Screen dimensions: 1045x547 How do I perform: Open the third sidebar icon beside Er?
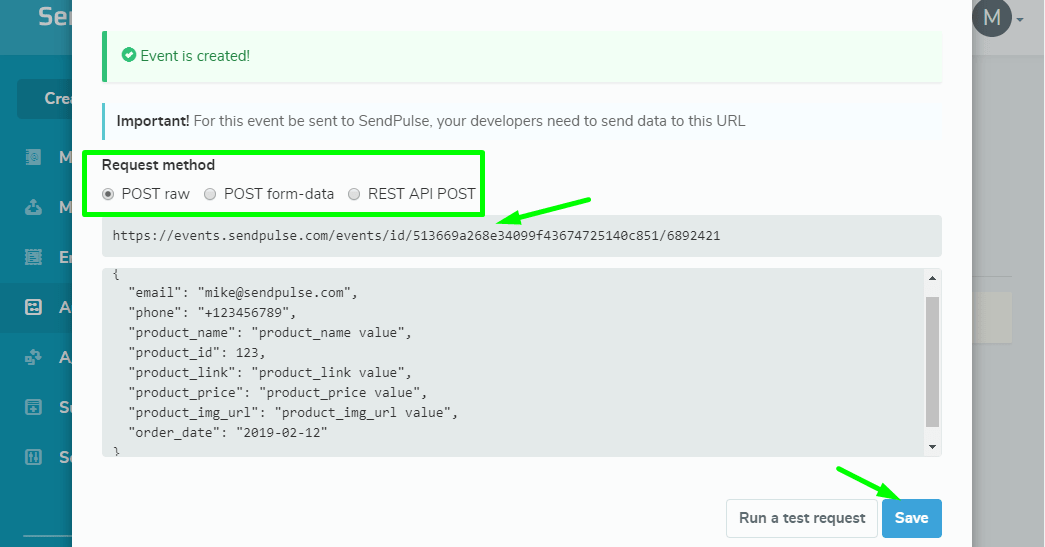coord(33,257)
